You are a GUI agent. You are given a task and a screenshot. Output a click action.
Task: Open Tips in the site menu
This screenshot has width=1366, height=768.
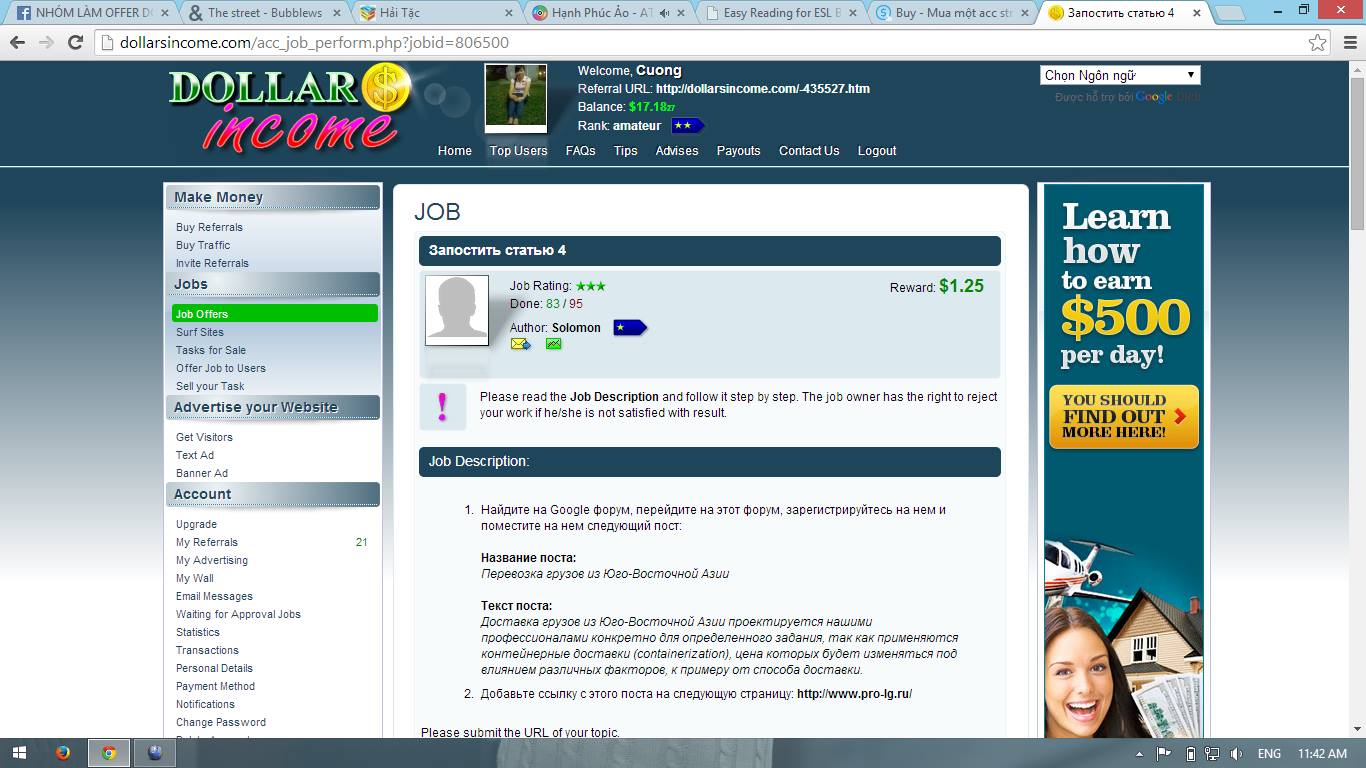626,151
